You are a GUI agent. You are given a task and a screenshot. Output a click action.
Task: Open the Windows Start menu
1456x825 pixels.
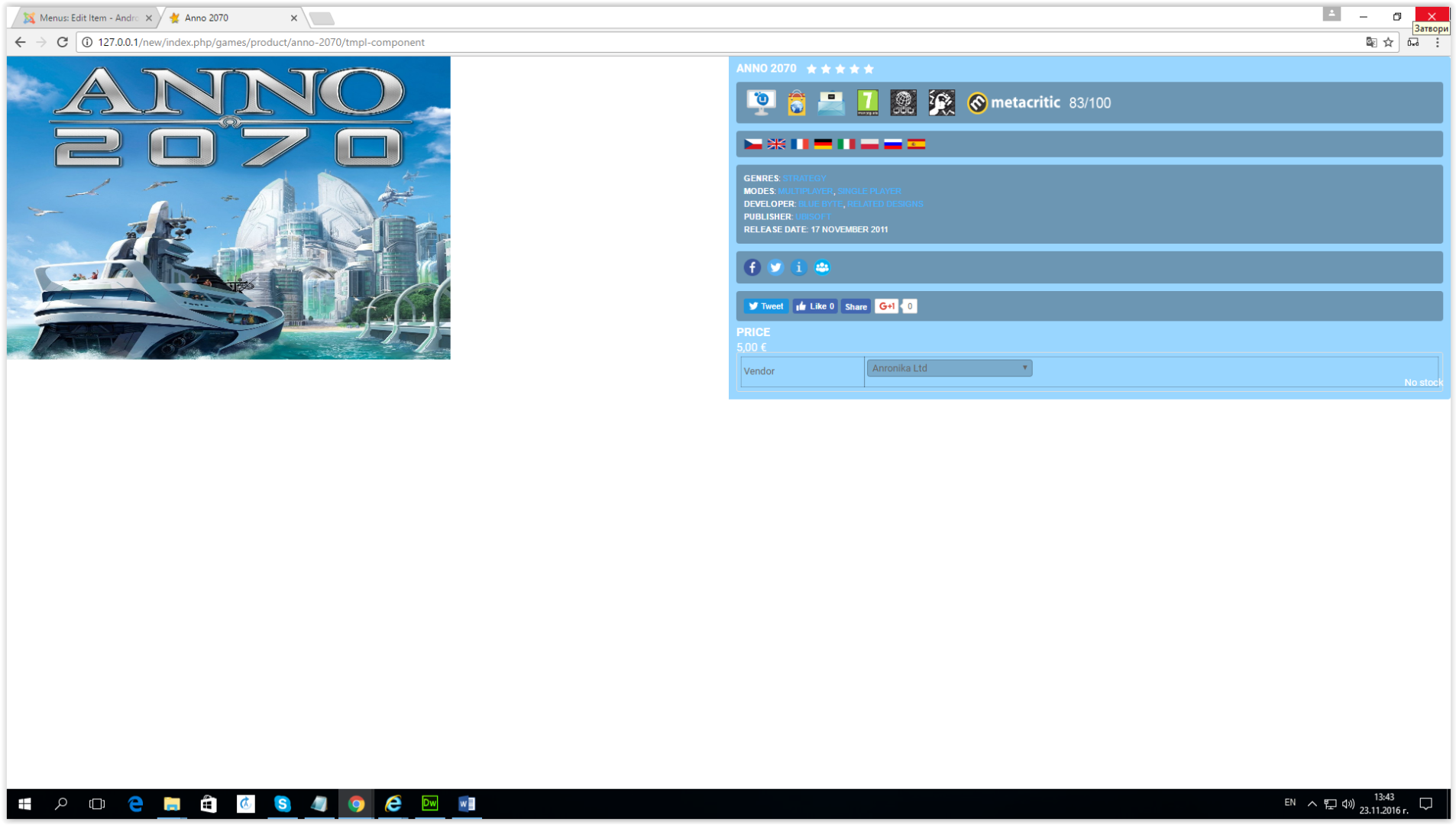(x=24, y=804)
